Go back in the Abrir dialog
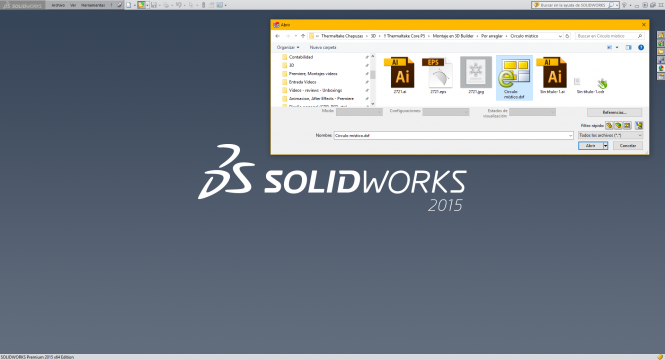This screenshot has width=665, height=360. tap(277, 36)
